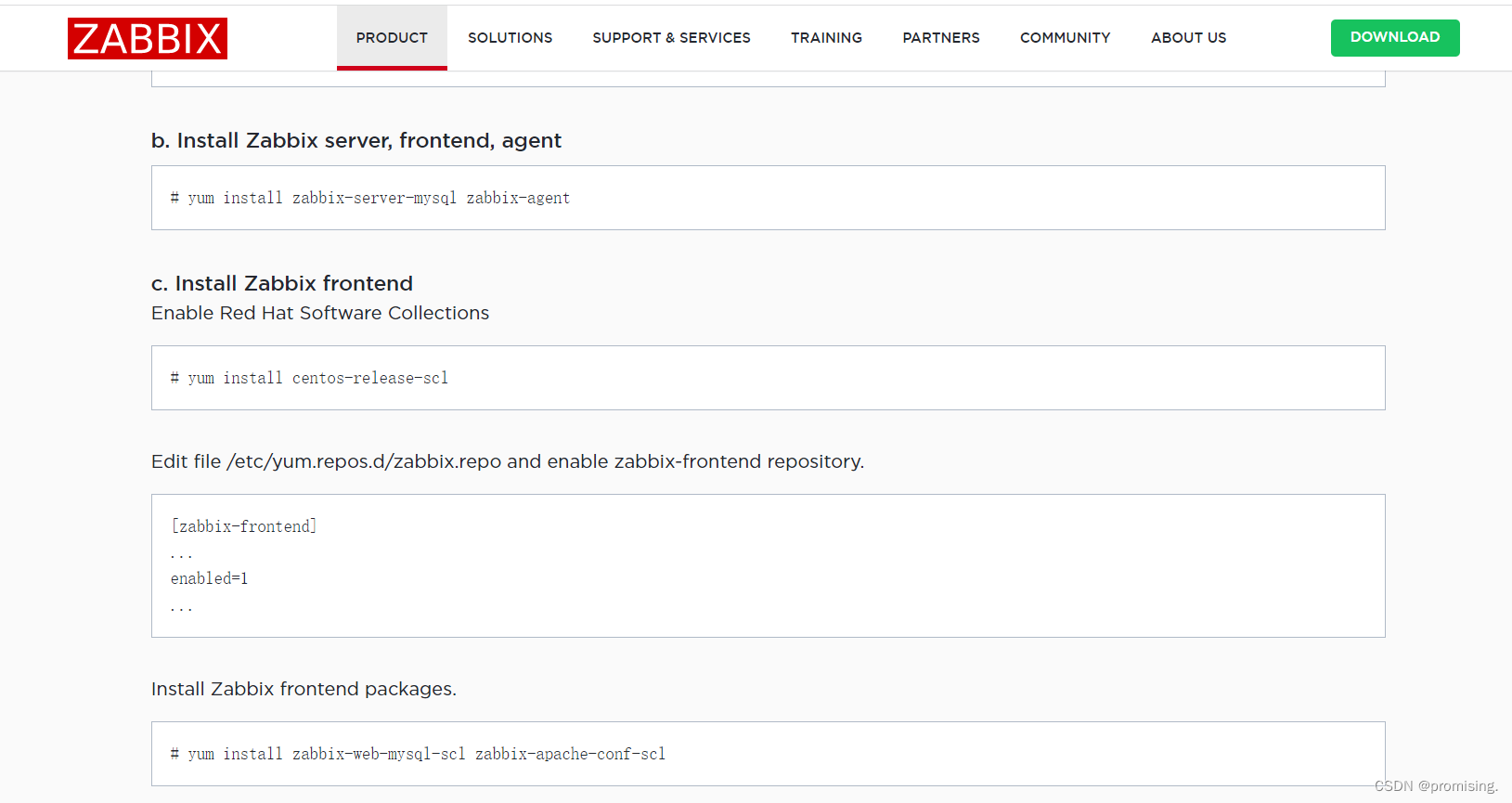Image resolution: width=1512 pixels, height=803 pixels.
Task: Click 'Install Zabbix frontend packages.' text
Action: click(304, 689)
